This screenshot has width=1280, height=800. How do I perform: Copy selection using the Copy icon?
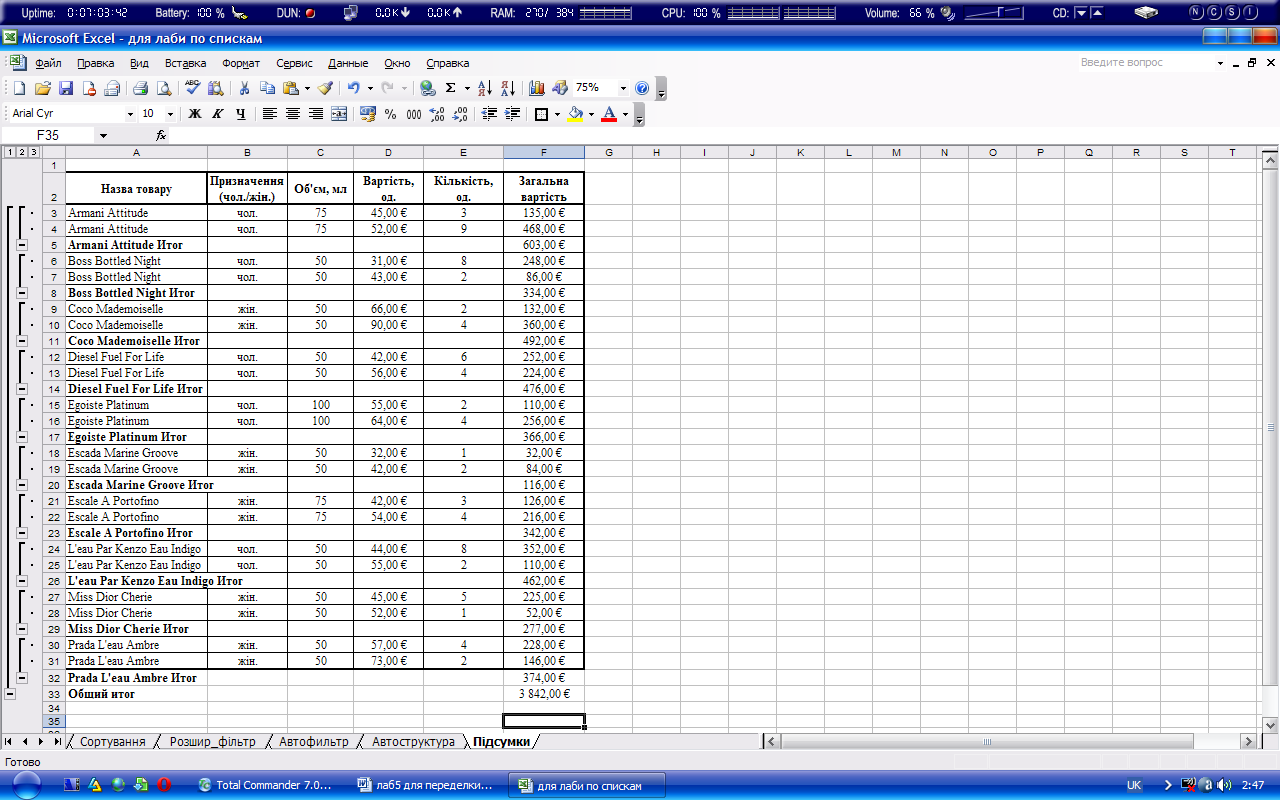(267, 88)
